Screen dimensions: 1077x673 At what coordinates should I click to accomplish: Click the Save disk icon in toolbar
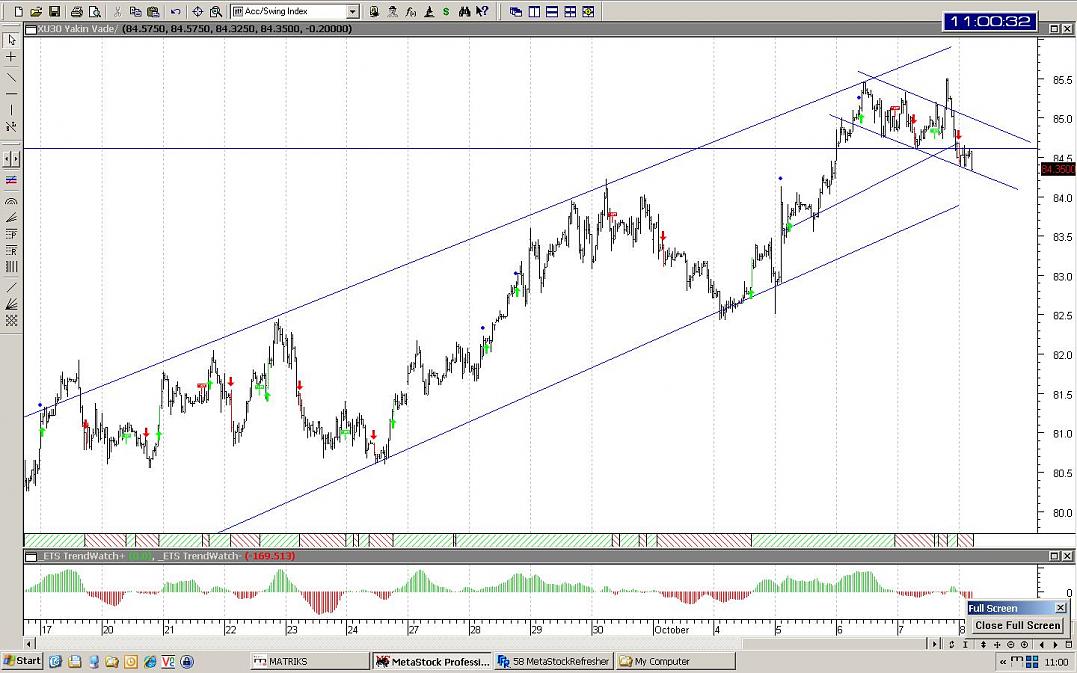pos(54,12)
